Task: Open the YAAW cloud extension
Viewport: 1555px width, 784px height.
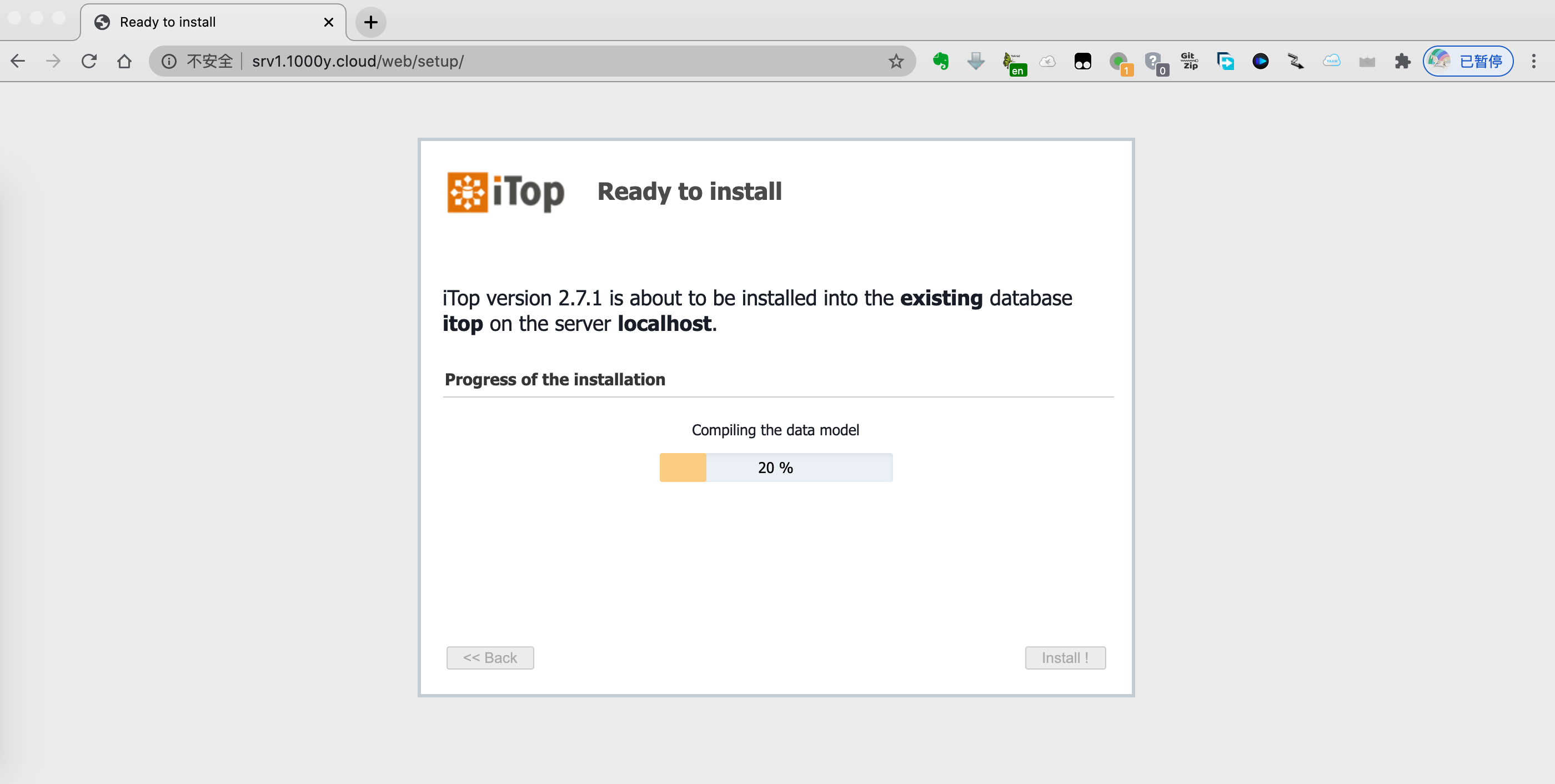Action: pyautogui.click(x=1332, y=61)
